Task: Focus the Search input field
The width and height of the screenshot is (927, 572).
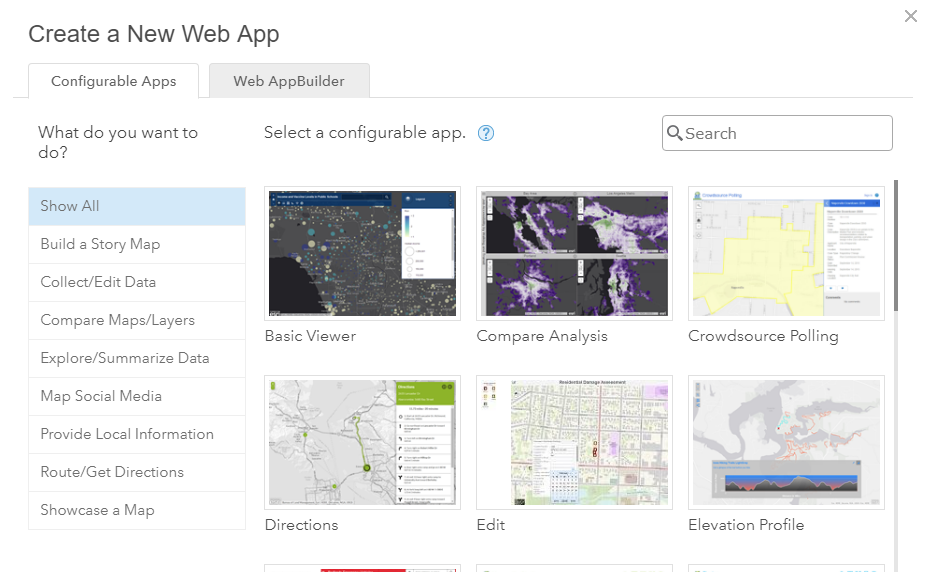Action: coord(777,133)
